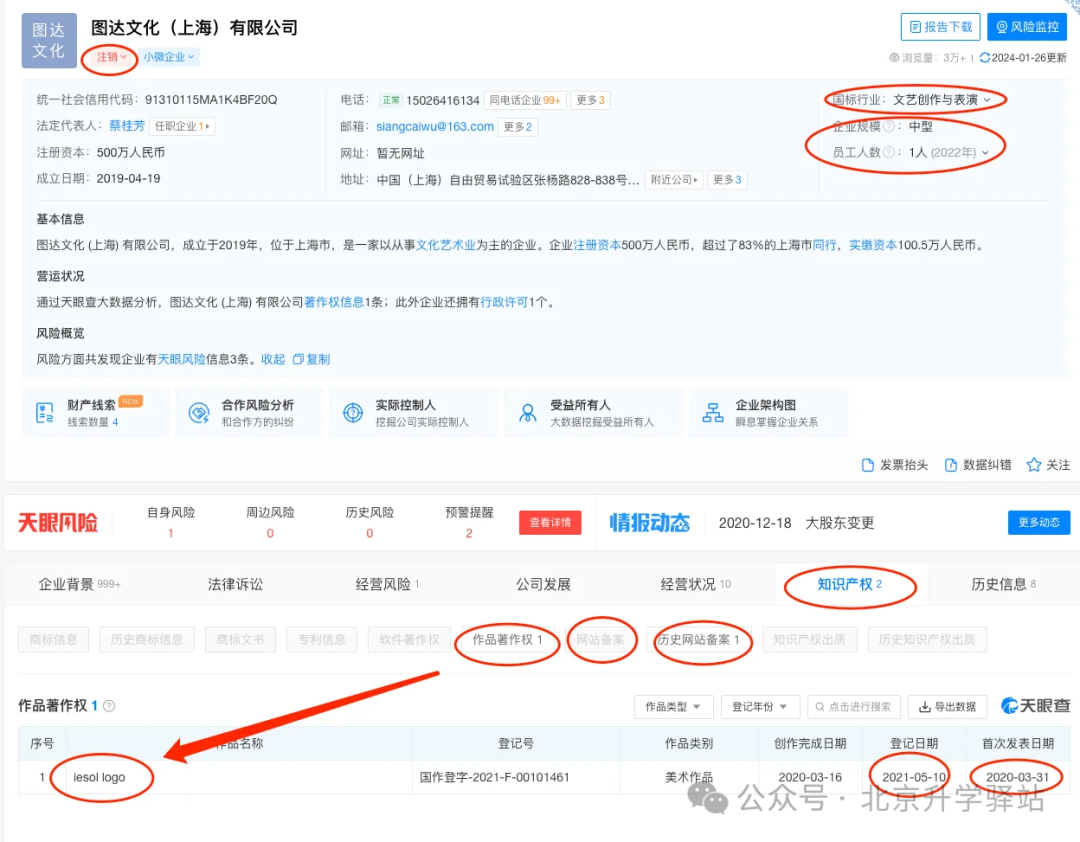This screenshot has height=842, width=1080.
Task: Open the 注册资本 link in description
Action: point(597,245)
